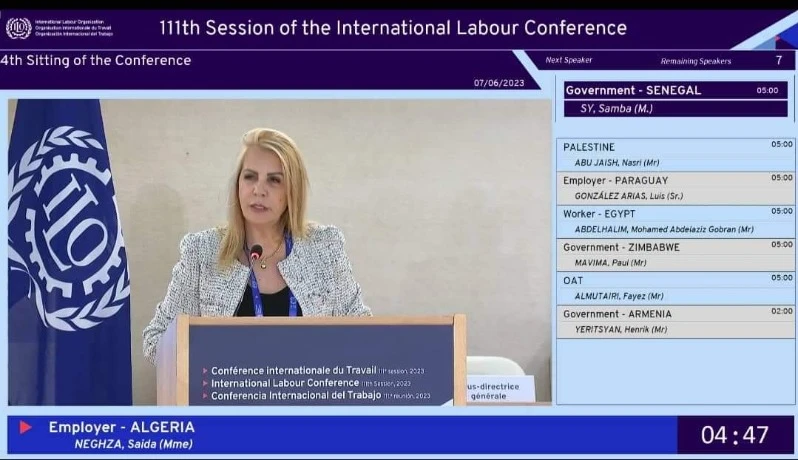Click the name 'ABU JAISH, Nasri (Mr)'
Image resolution: width=798 pixels, height=460 pixels.
pos(617,163)
